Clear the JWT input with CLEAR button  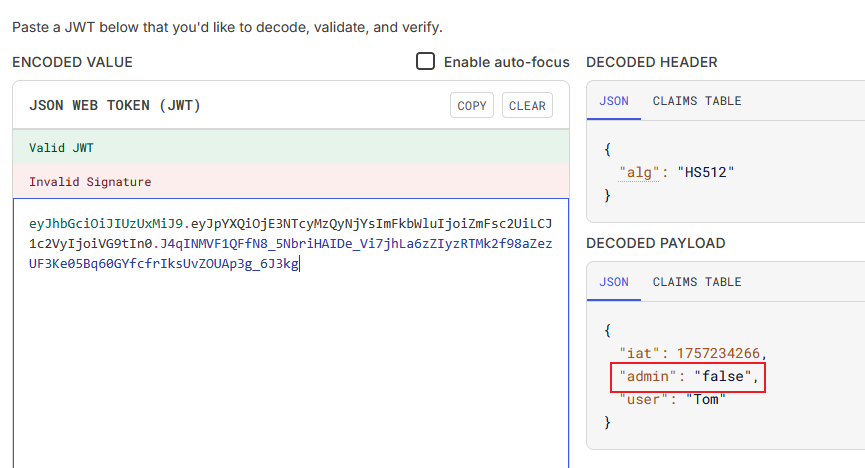527,105
